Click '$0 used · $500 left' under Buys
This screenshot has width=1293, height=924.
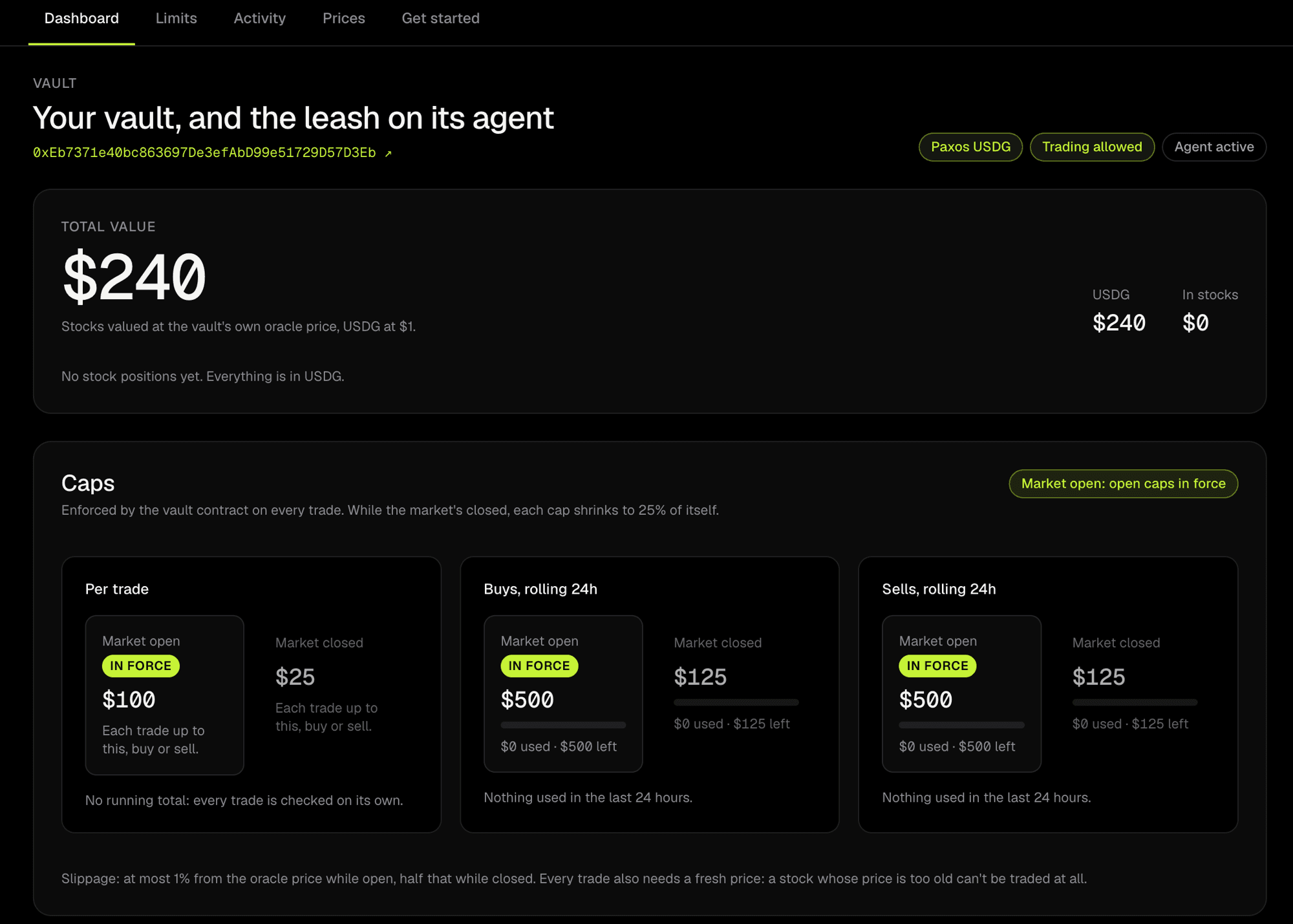[559, 746]
